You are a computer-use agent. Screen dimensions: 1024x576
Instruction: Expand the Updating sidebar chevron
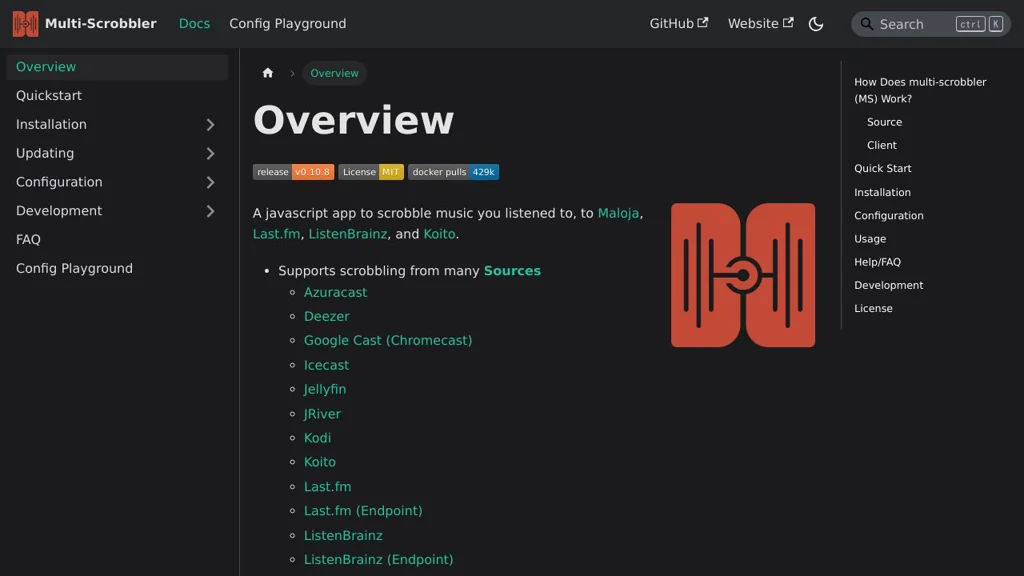tap(210, 153)
